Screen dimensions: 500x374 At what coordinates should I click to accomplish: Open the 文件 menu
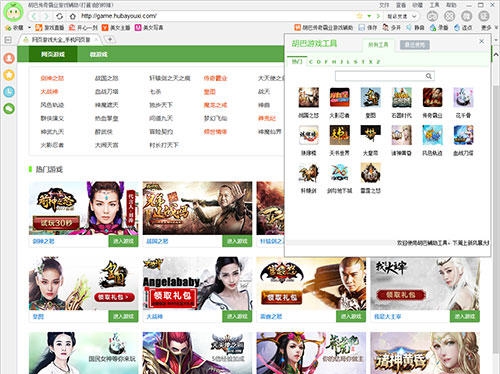click(384, 5)
